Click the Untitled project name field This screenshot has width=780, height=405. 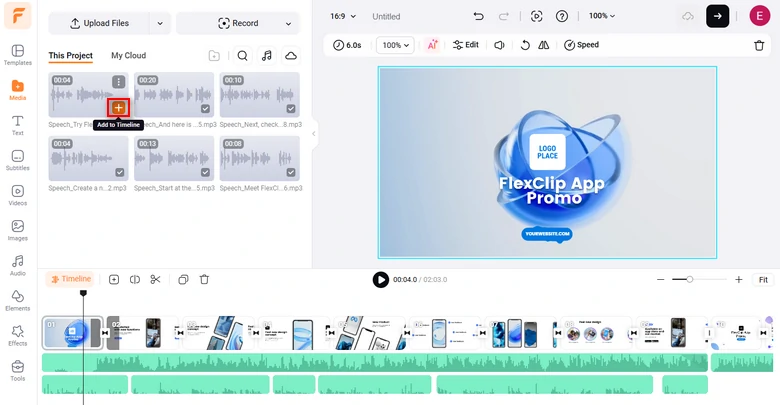click(386, 16)
